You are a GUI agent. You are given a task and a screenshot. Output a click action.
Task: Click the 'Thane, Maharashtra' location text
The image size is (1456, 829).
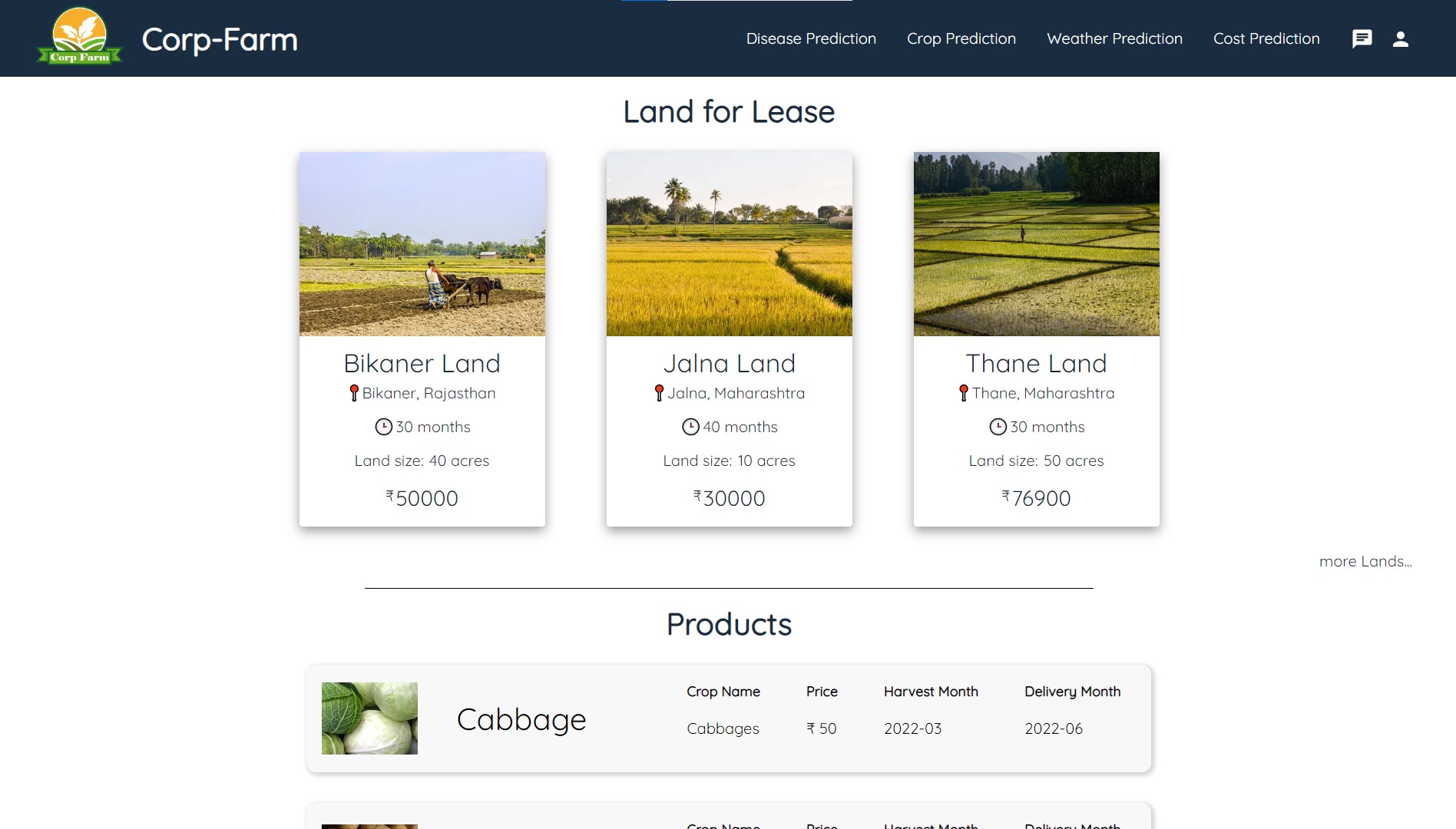tap(1043, 393)
